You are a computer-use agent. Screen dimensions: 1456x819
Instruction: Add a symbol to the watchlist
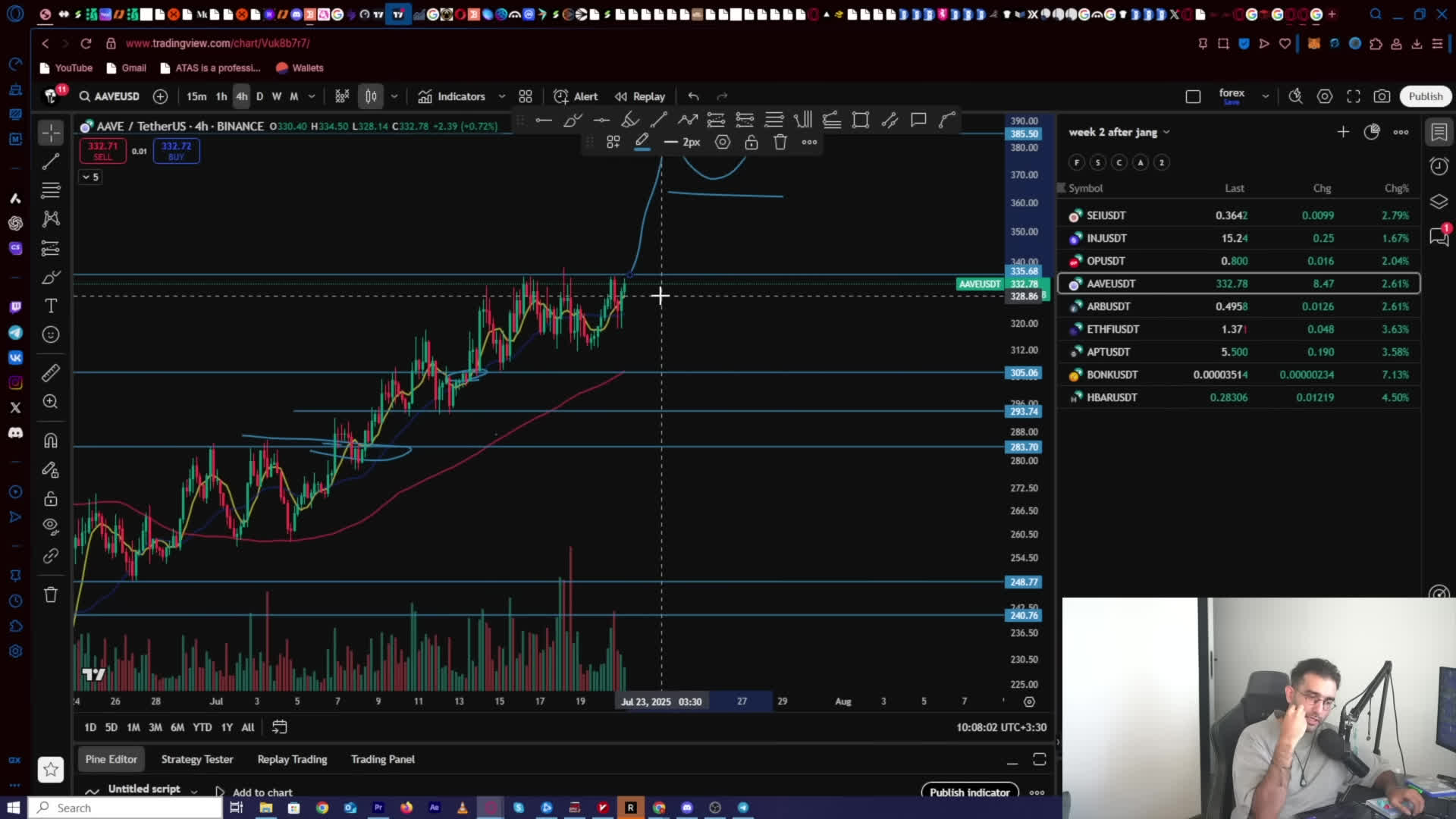tap(1343, 132)
